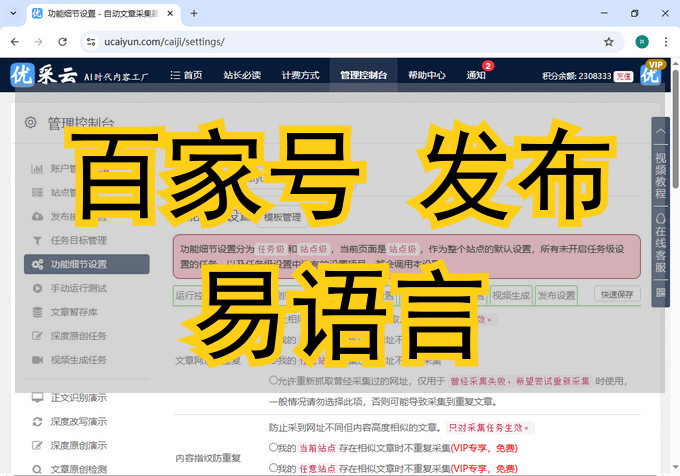View 通知 with two unread badge
Viewport: 680px width, 476px height.
click(476, 75)
